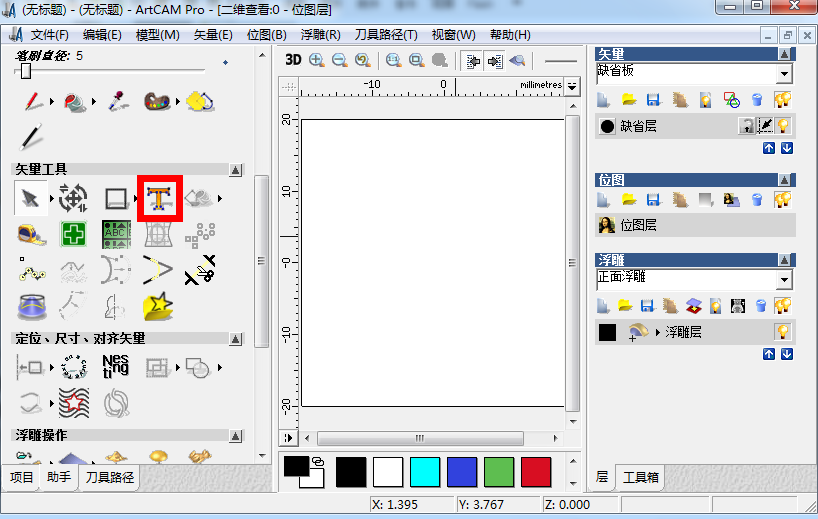This screenshot has height=519, width=818.
Task: Save the vector layer
Action: tap(654, 99)
